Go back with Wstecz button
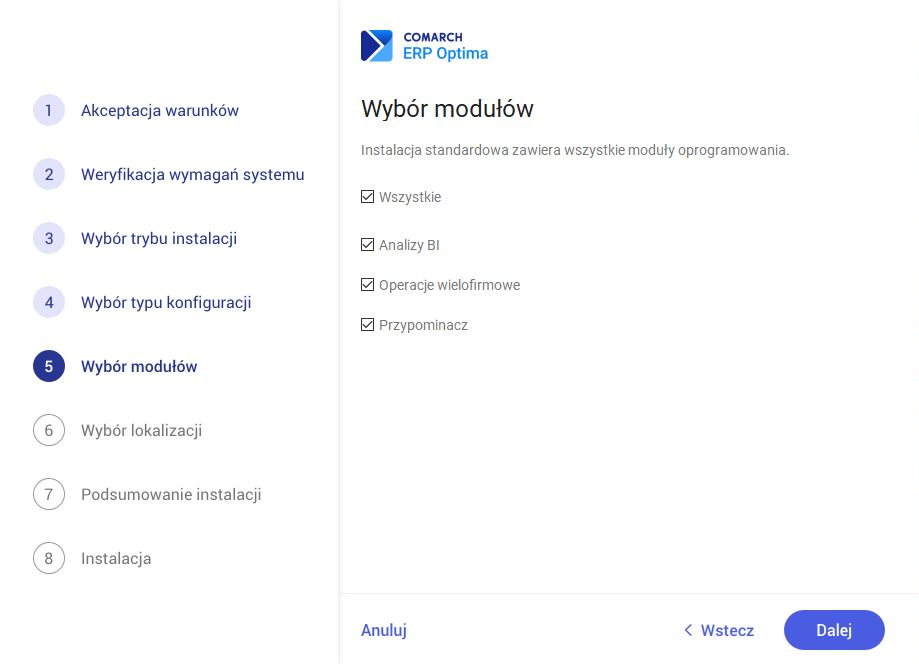Image resolution: width=919 pixels, height=664 pixels. click(719, 631)
